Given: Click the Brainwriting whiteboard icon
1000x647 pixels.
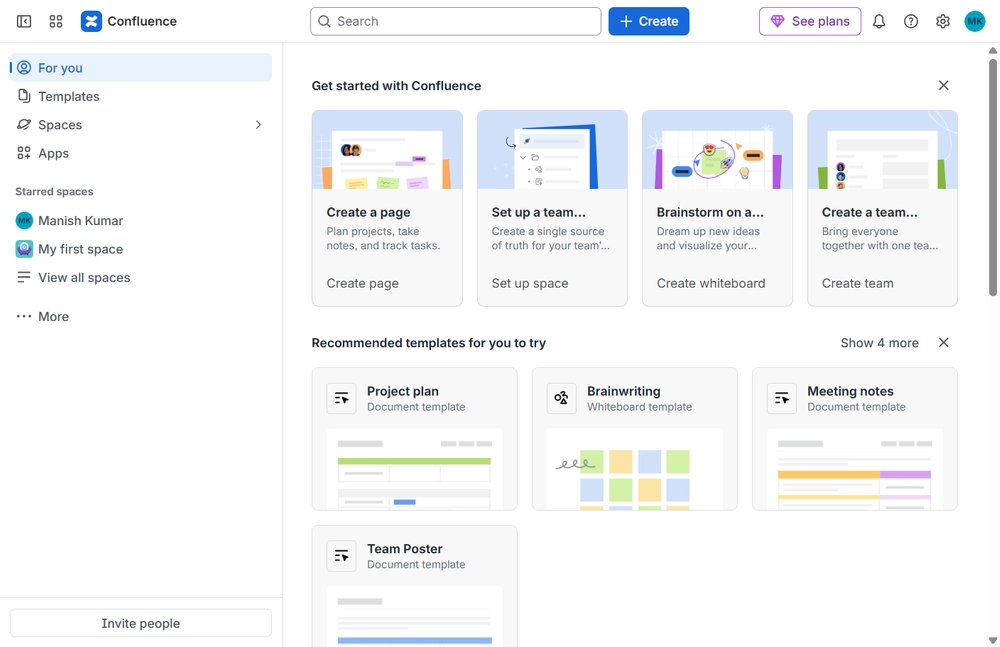Looking at the screenshot, I should pyautogui.click(x=561, y=398).
